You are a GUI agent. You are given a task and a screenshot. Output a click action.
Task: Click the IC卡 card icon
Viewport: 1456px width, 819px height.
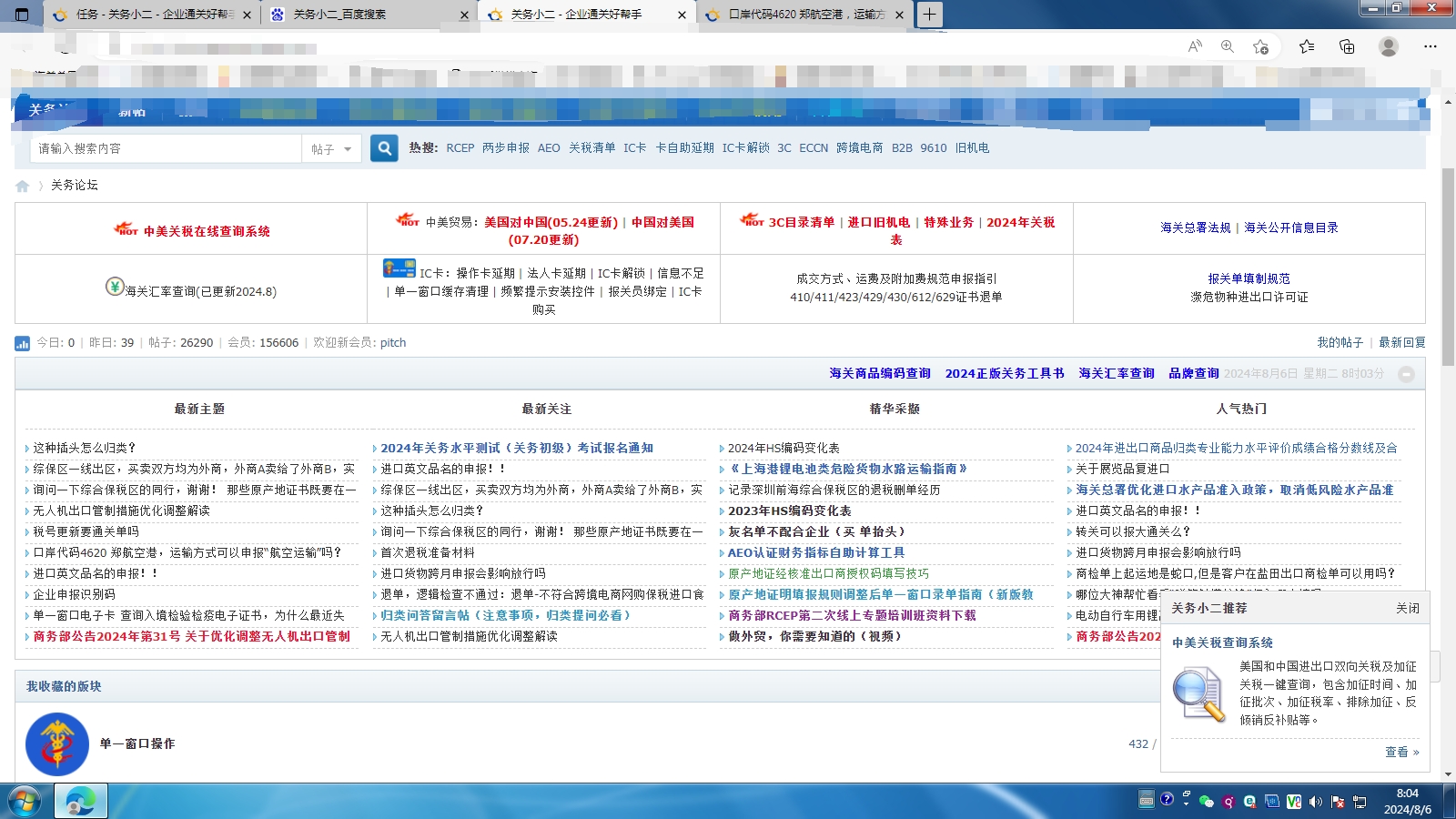(x=399, y=268)
